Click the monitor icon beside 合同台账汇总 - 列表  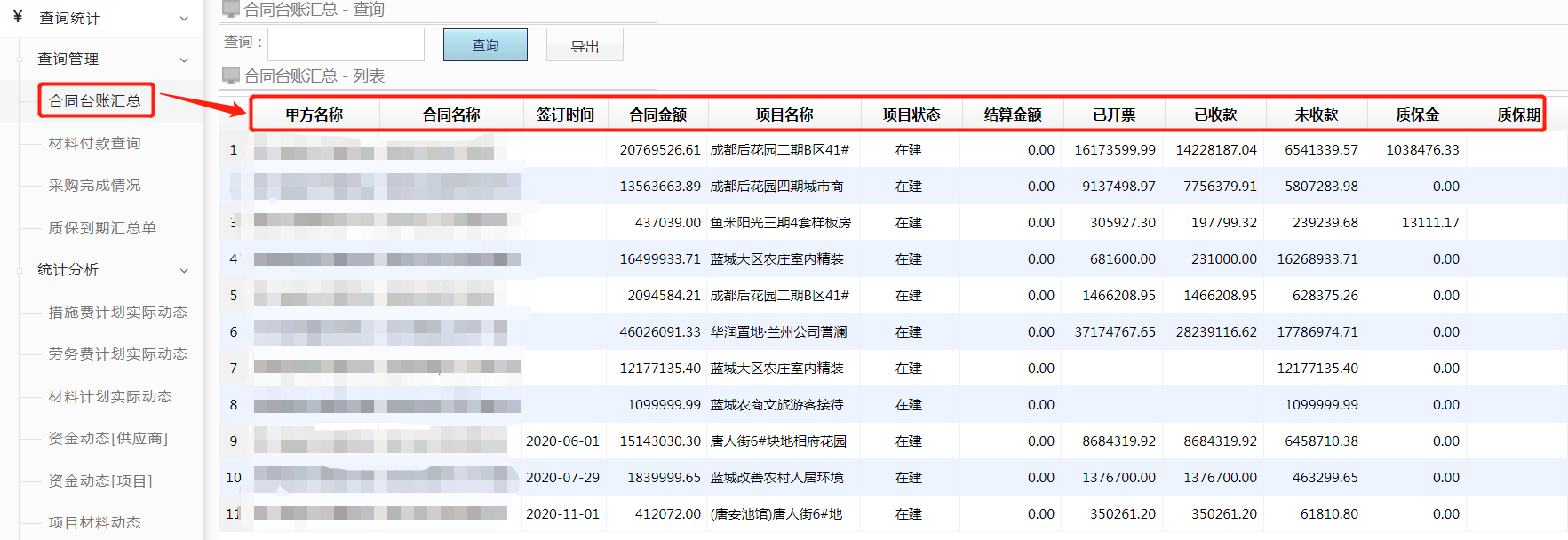pos(231,75)
